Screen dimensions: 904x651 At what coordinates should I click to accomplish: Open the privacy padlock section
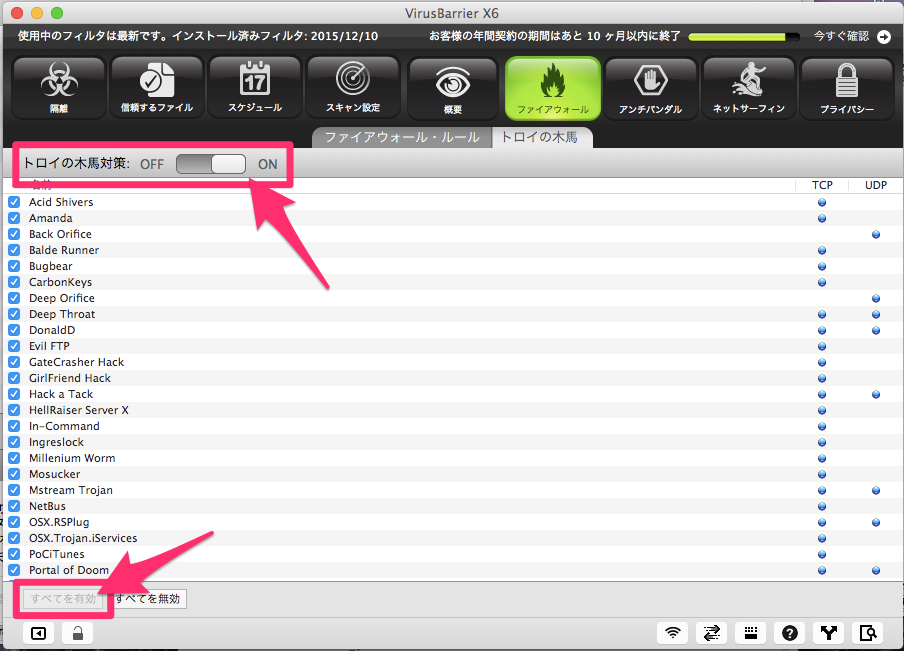pos(847,89)
